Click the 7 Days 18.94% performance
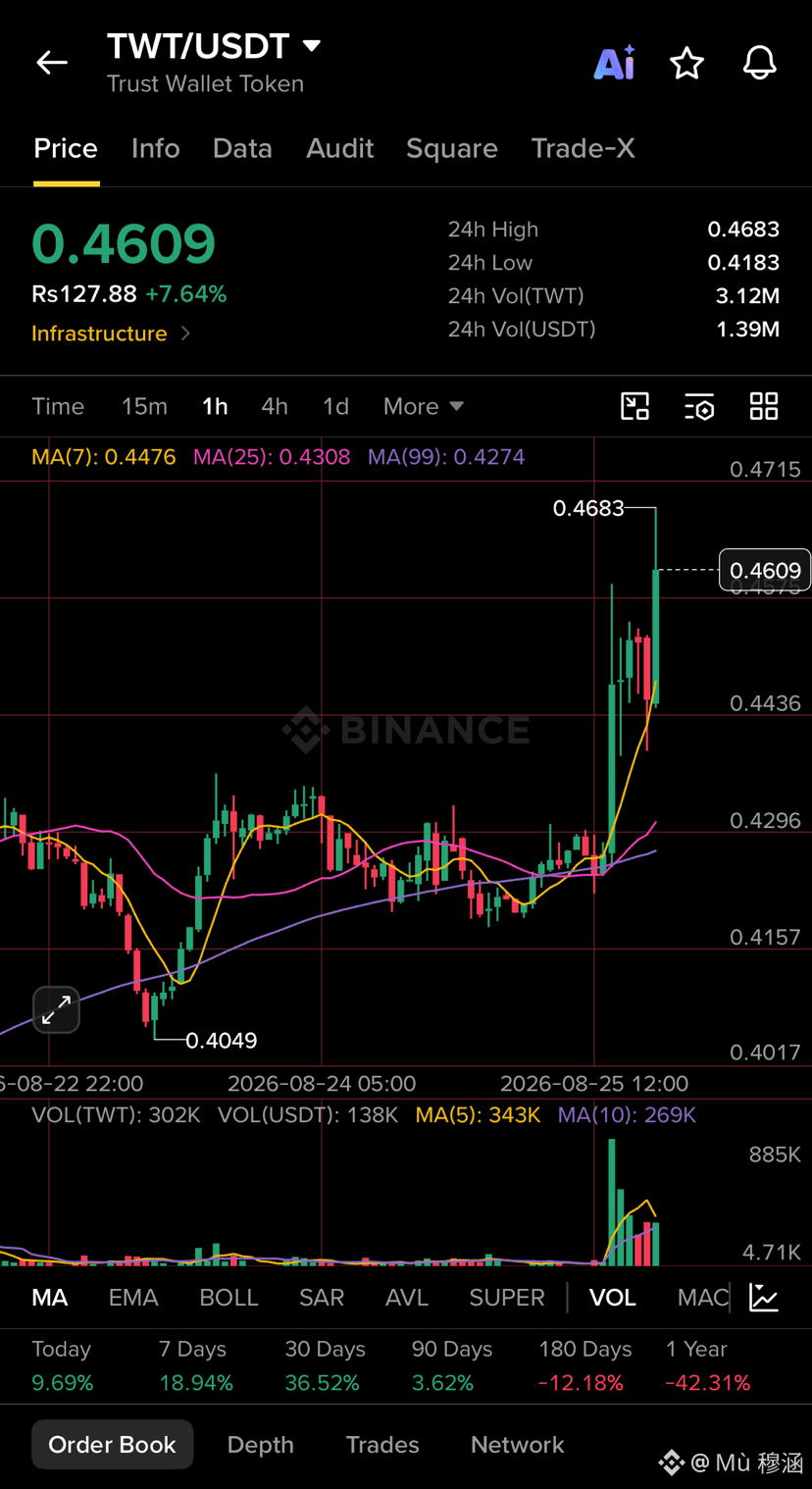This screenshot has width=812, height=1489. point(195,1366)
